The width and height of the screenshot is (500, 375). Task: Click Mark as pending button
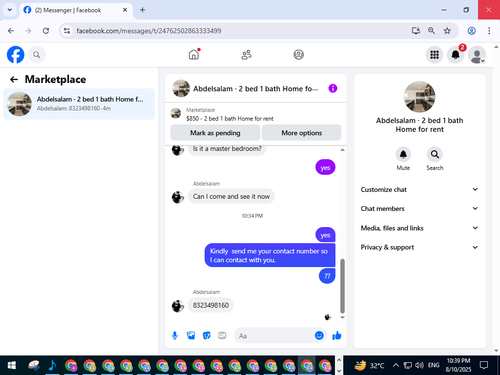(x=215, y=133)
